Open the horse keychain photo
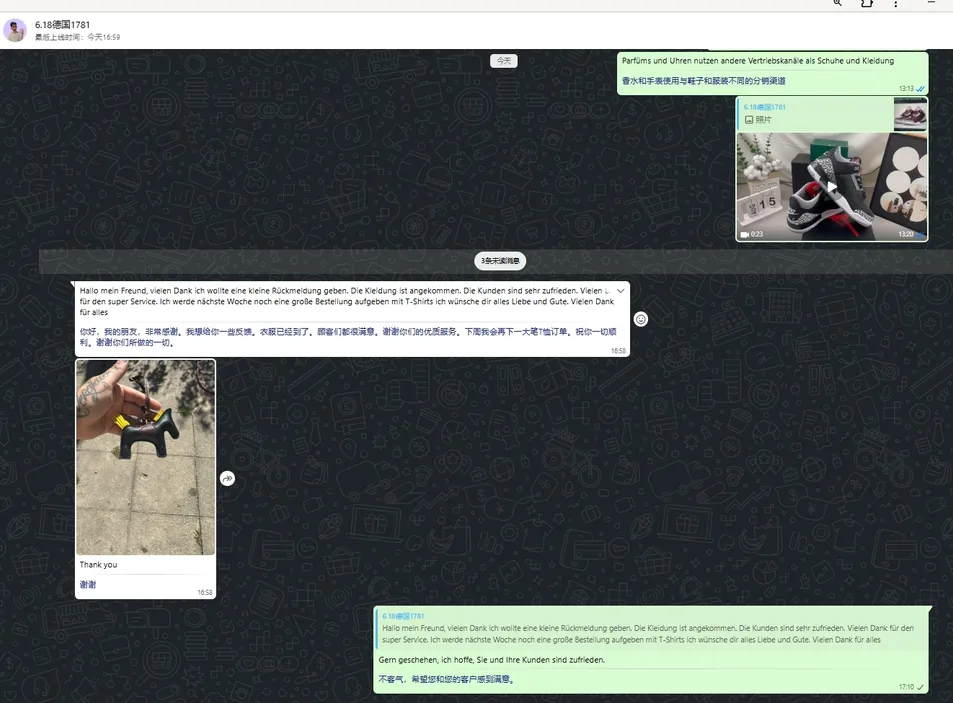 pos(146,457)
